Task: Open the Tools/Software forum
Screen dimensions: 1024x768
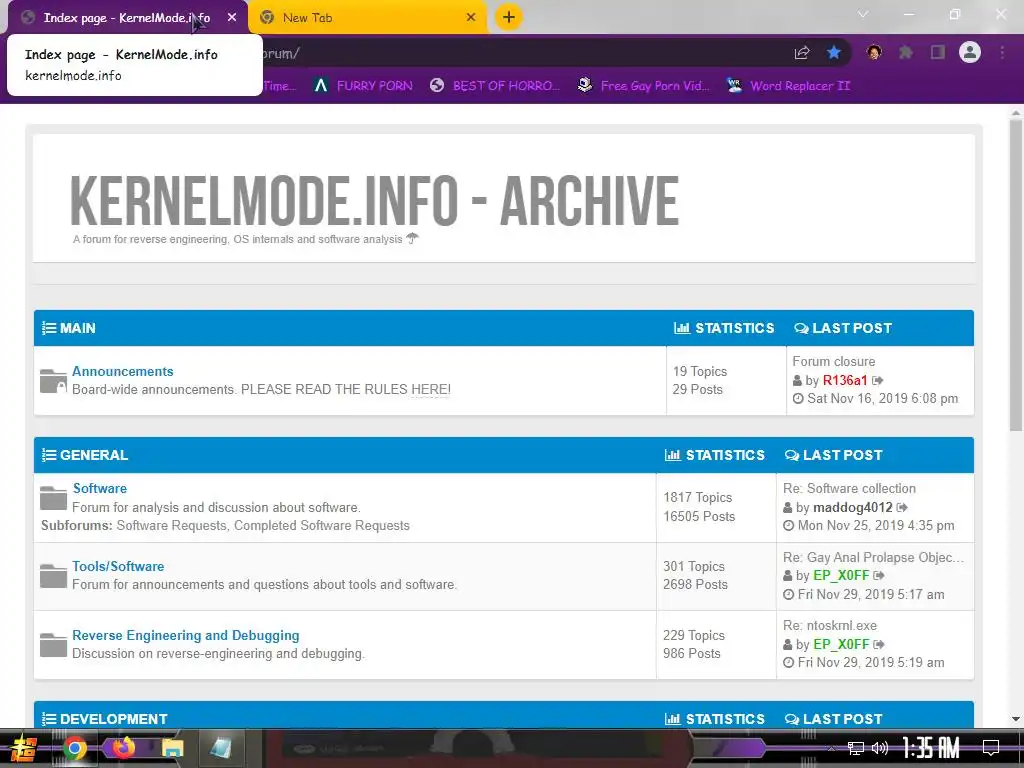Action: tap(118, 566)
